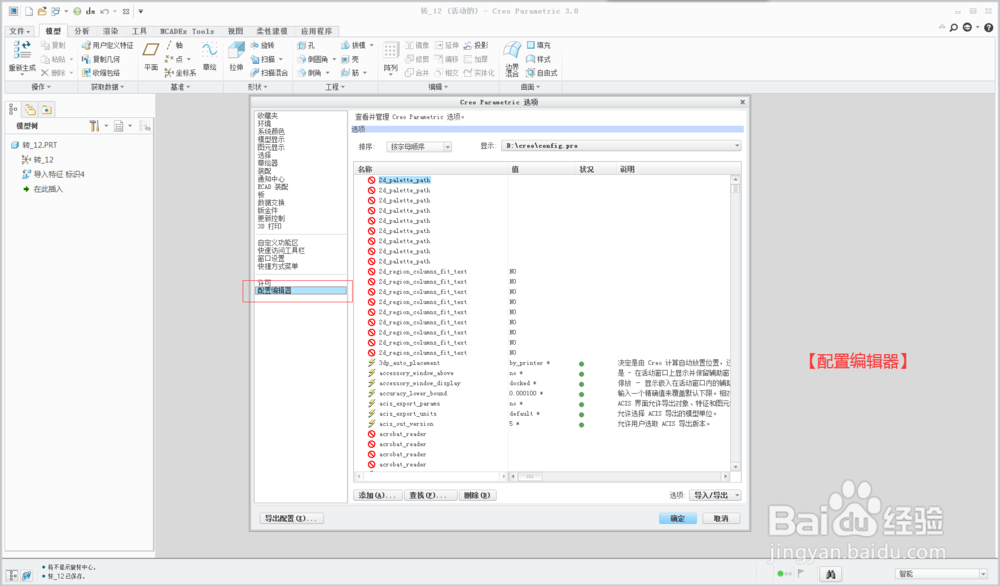Screen dimensions: 1000x586
Task: Click 复制几何 (Copy Geometry) tool
Action: tap(100, 59)
